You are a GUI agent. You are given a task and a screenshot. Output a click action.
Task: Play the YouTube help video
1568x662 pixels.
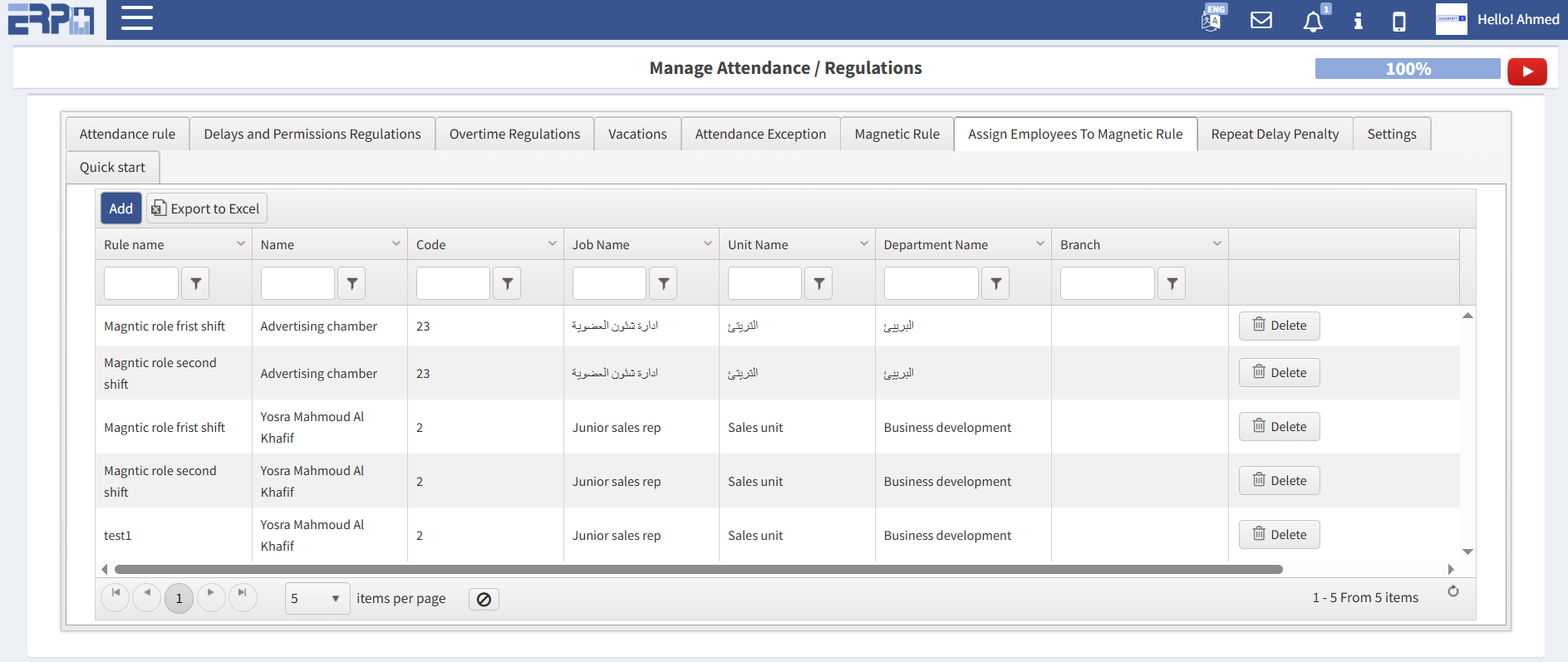point(1526,71)
